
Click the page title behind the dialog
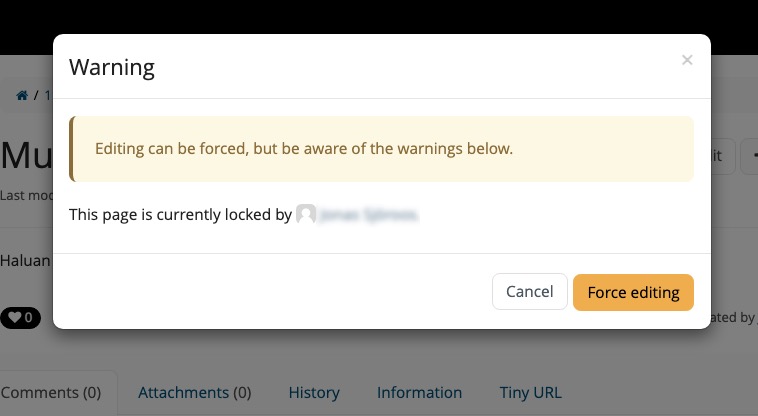point(27,156)
